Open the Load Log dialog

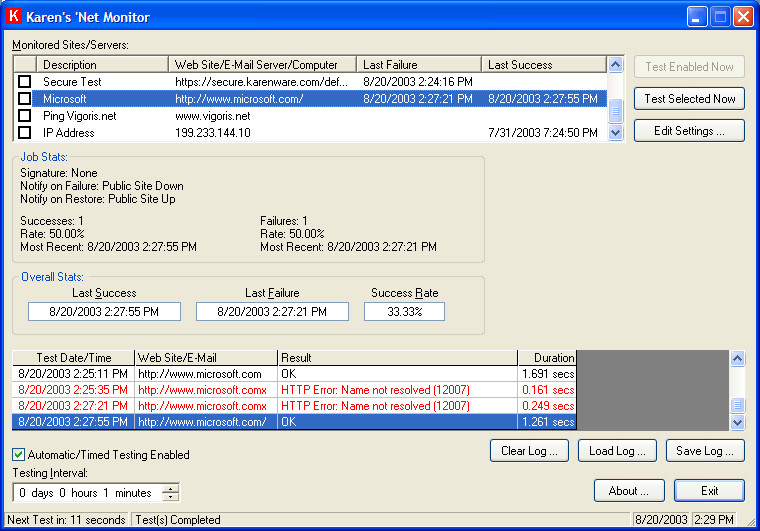[x=617, y=451]
